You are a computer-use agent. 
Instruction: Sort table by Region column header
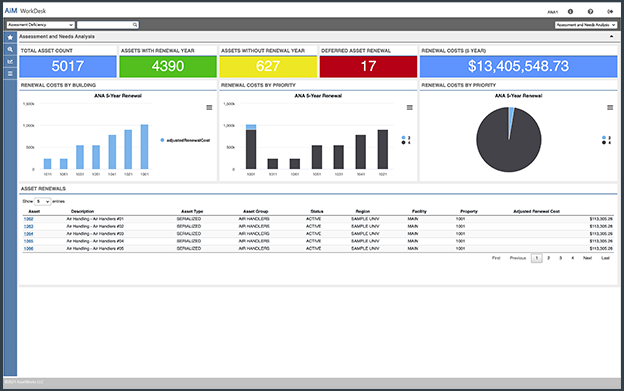pyautogui.click(x=363, y=212)
